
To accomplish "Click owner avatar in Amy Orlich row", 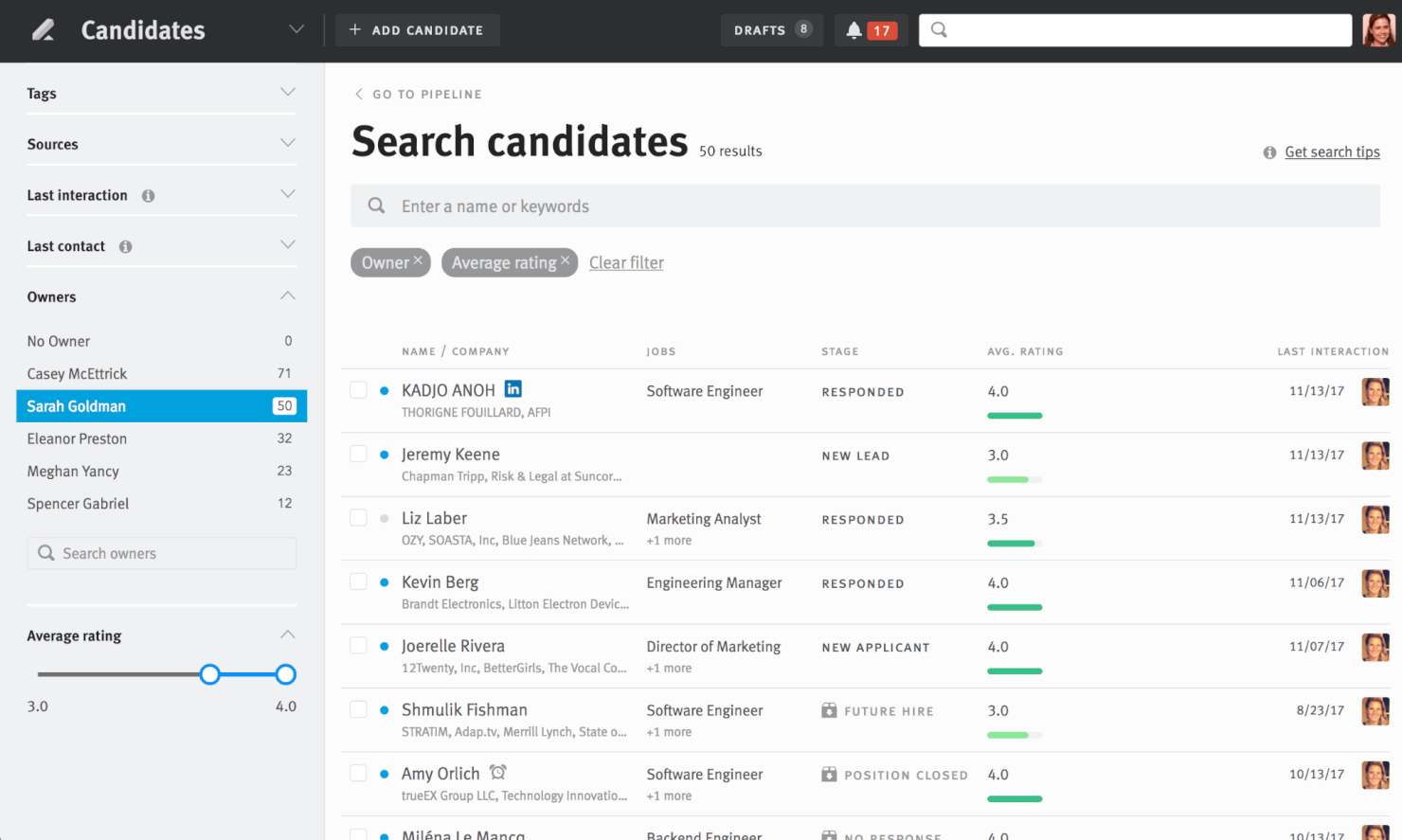I will point(1375,775).
